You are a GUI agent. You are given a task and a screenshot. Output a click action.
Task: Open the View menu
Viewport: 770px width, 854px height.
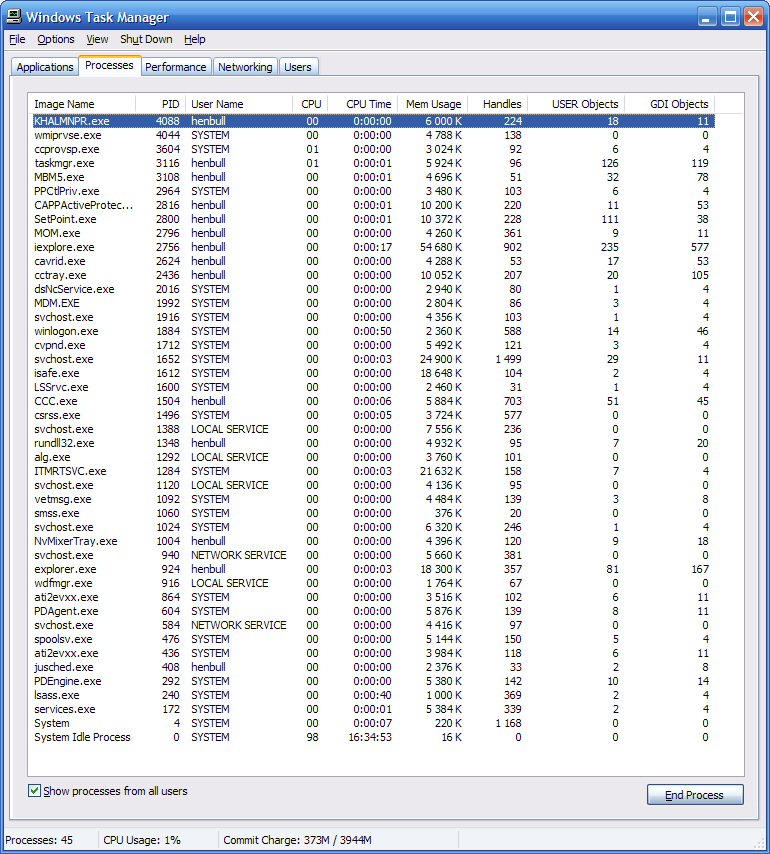coord(97,39)
